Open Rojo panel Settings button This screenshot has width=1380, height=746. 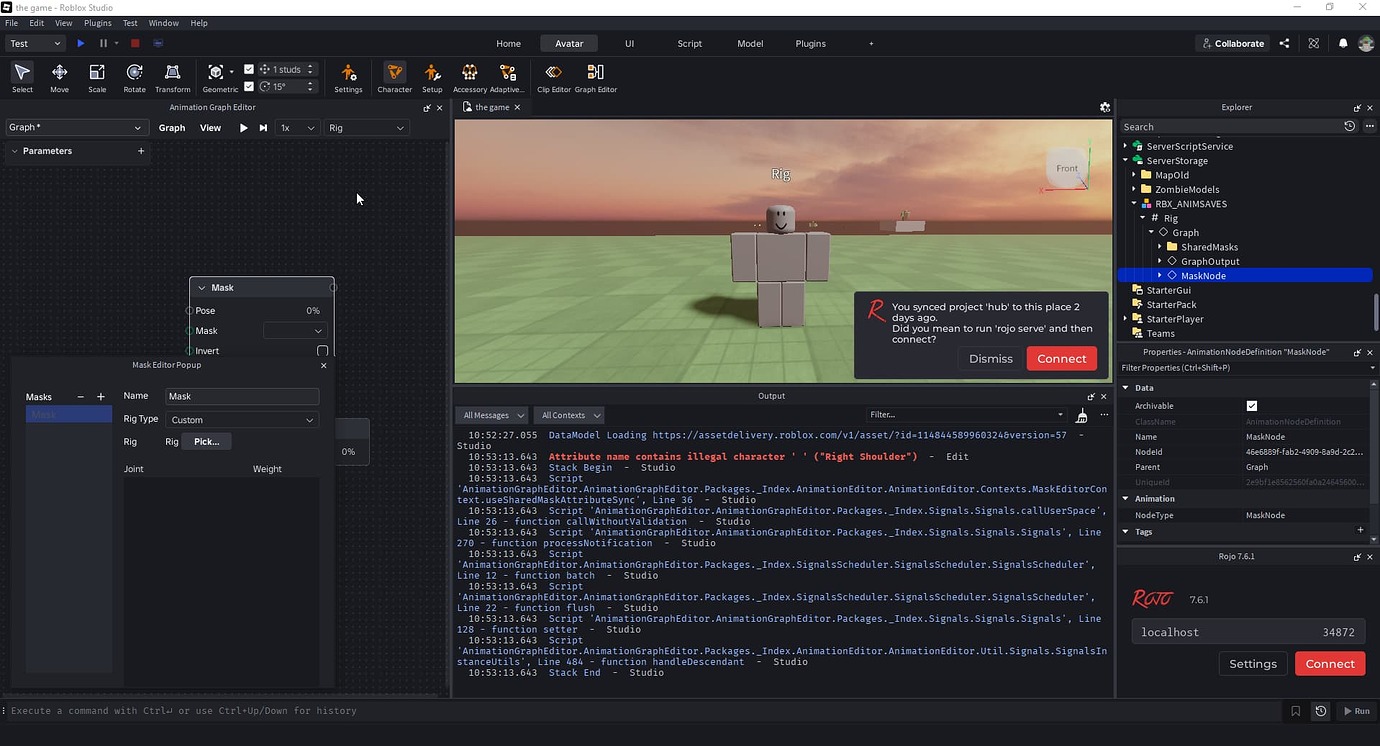pyautogui.click(x=1253, y=664)
